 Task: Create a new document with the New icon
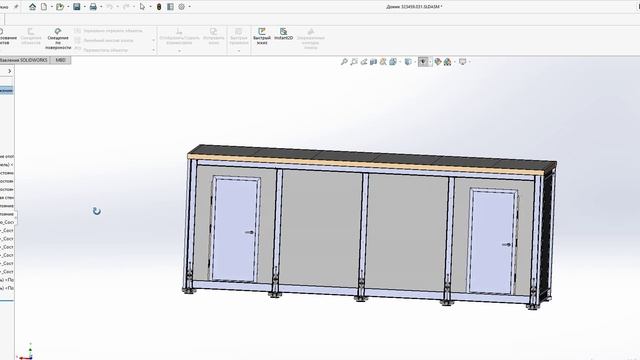[44, 7]
